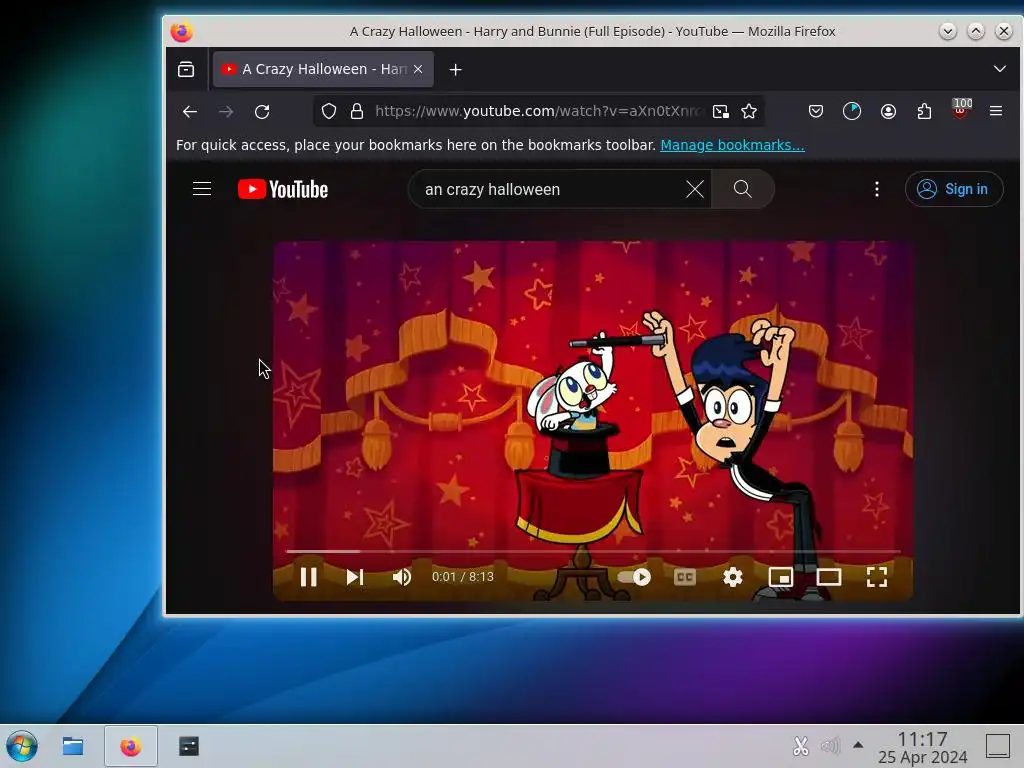Open the uBlock Origin extension icon
The width and height of the screenshot is (1024, 768).
960,110
